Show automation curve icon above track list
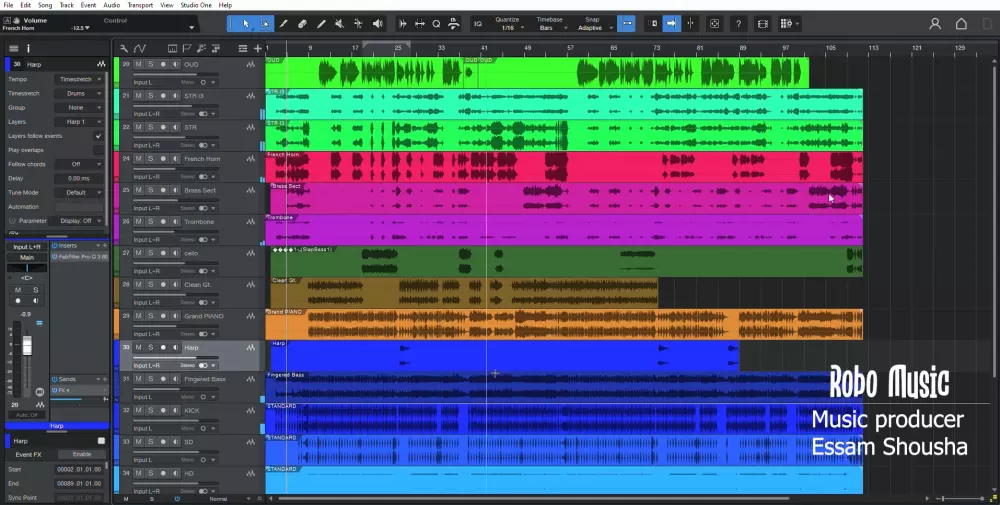The width and height of the screenshot is (1000, 505). pyautogui.click(x=140, y=48)
